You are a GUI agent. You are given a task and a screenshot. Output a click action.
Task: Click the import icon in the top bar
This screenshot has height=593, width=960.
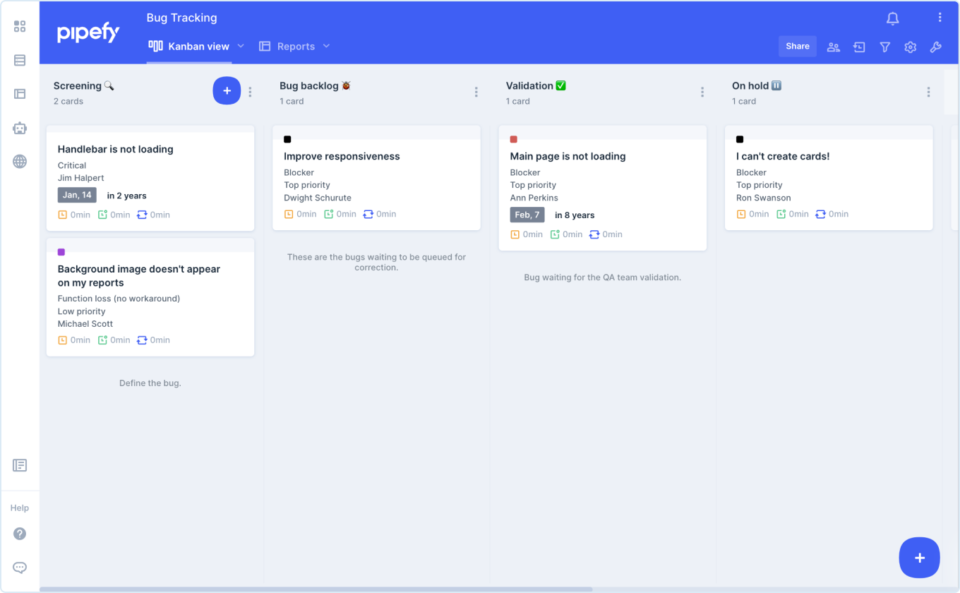point(859,46)
